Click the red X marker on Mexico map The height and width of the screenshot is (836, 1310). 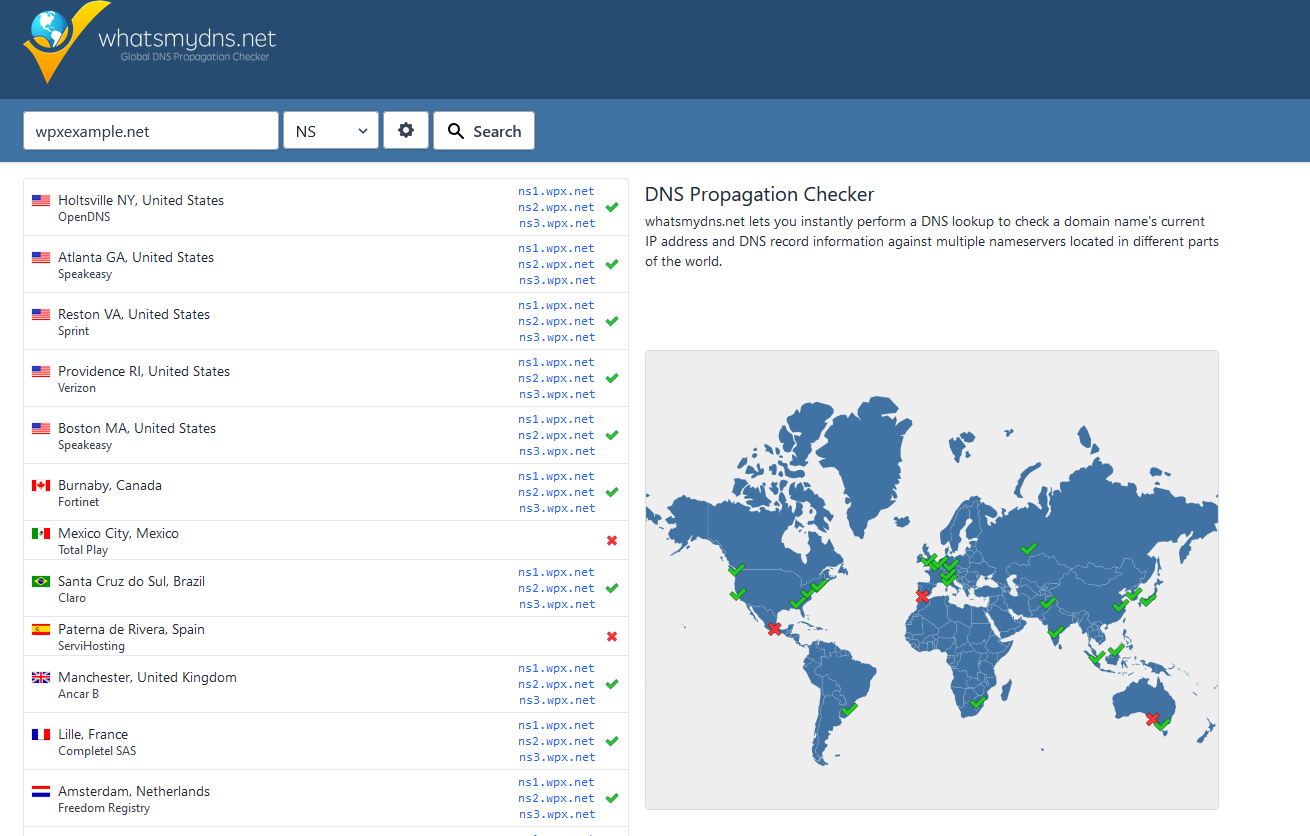pyautogui.click(x=774, y=629)
